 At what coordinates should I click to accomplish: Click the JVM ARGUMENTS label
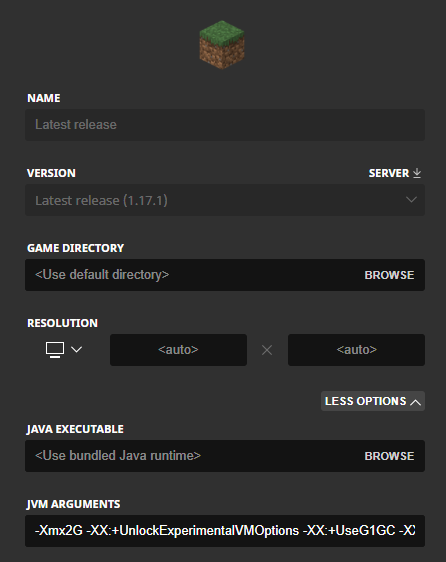[73, 504]
